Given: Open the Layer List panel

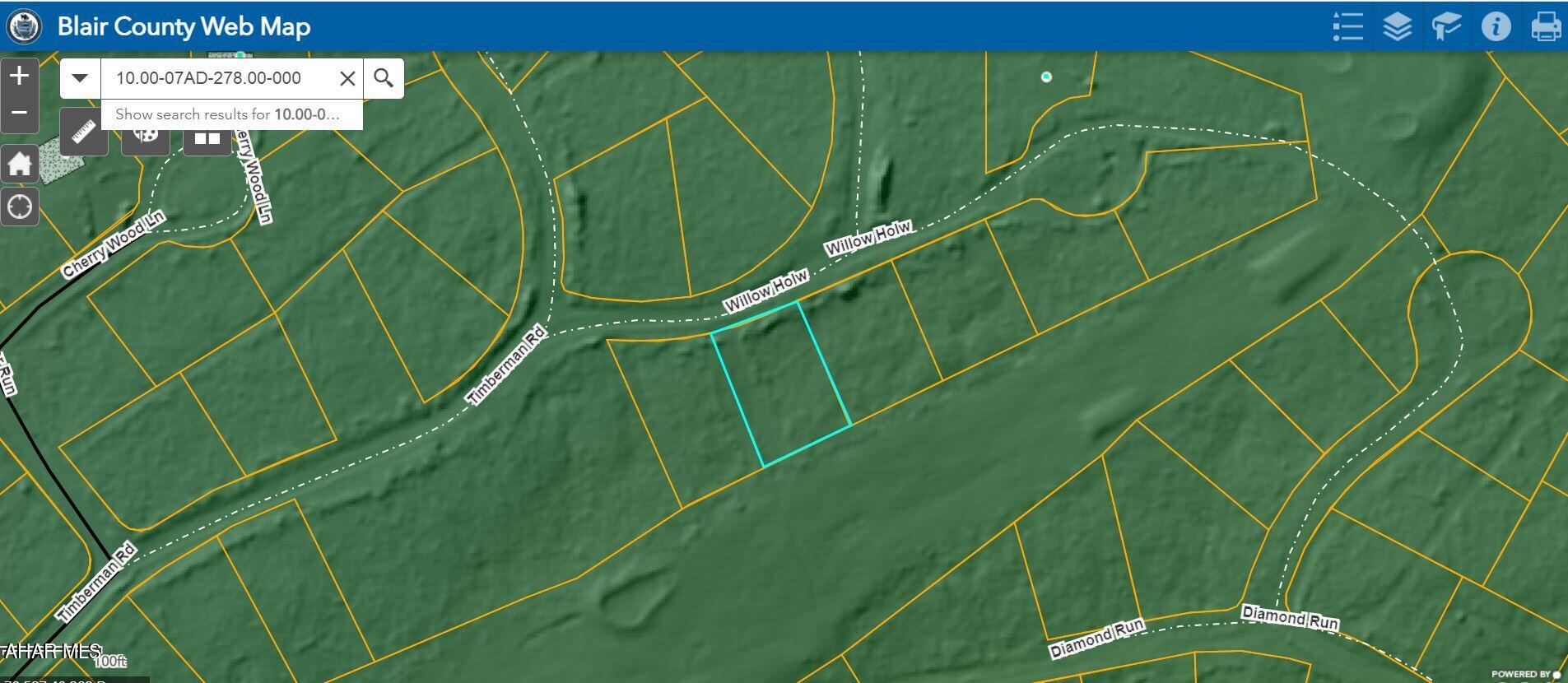Looking at the screenshot, I should tap(1397, 26).
